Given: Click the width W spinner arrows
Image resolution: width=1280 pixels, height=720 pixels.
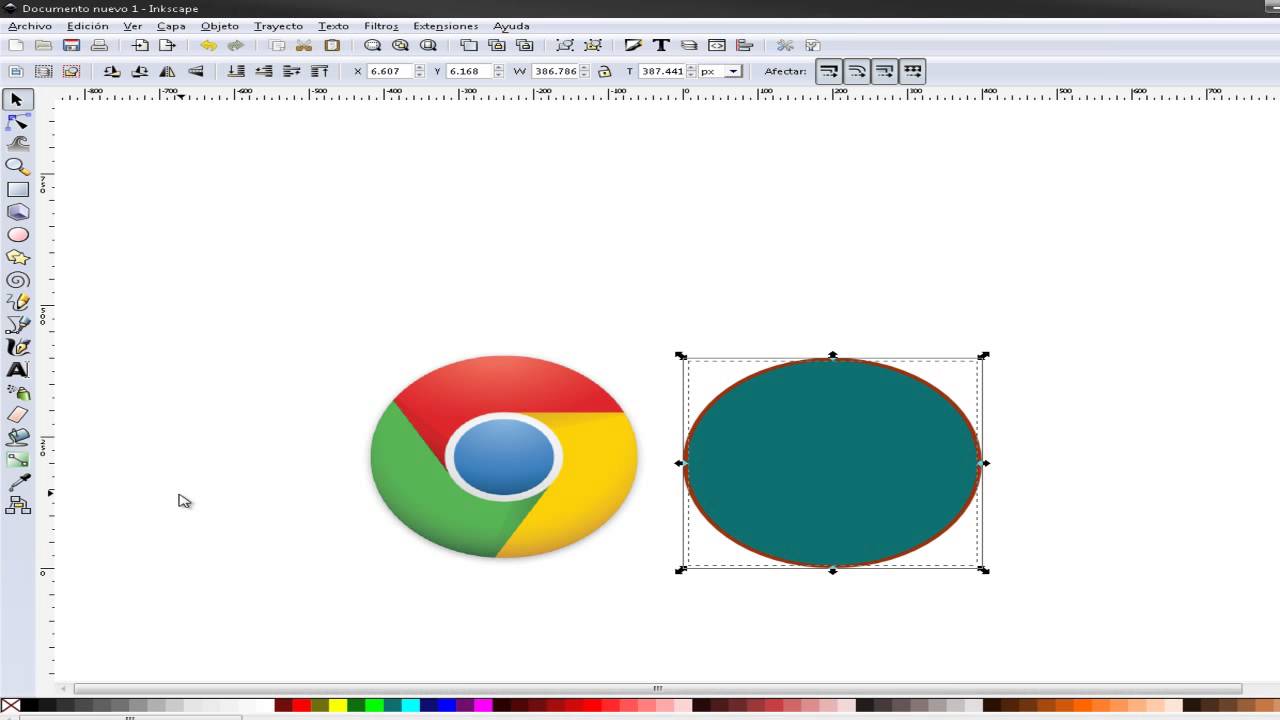Looking at the screenshot, I should [586, 71].
